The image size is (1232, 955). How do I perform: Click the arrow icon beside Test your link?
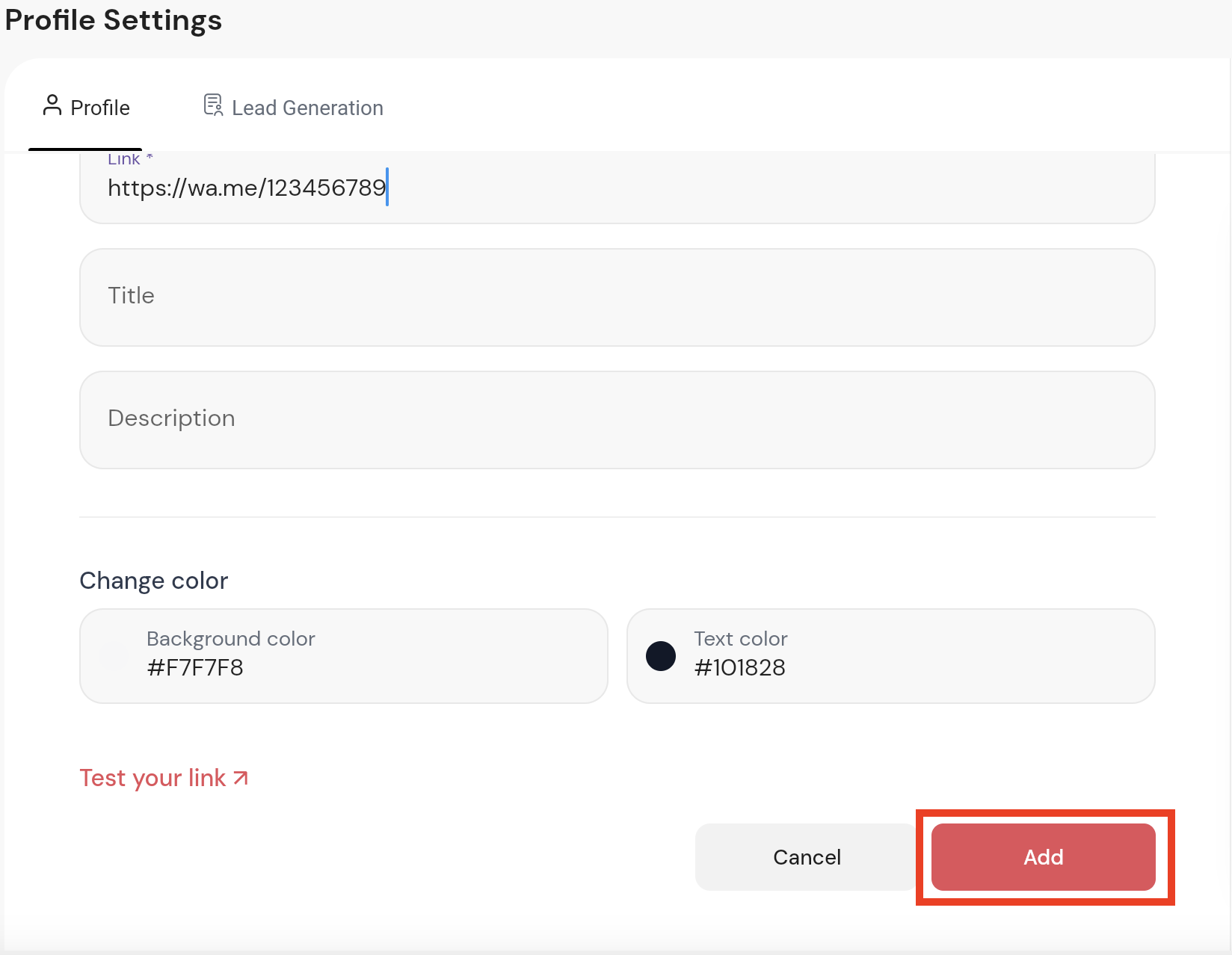coord(241,778)
